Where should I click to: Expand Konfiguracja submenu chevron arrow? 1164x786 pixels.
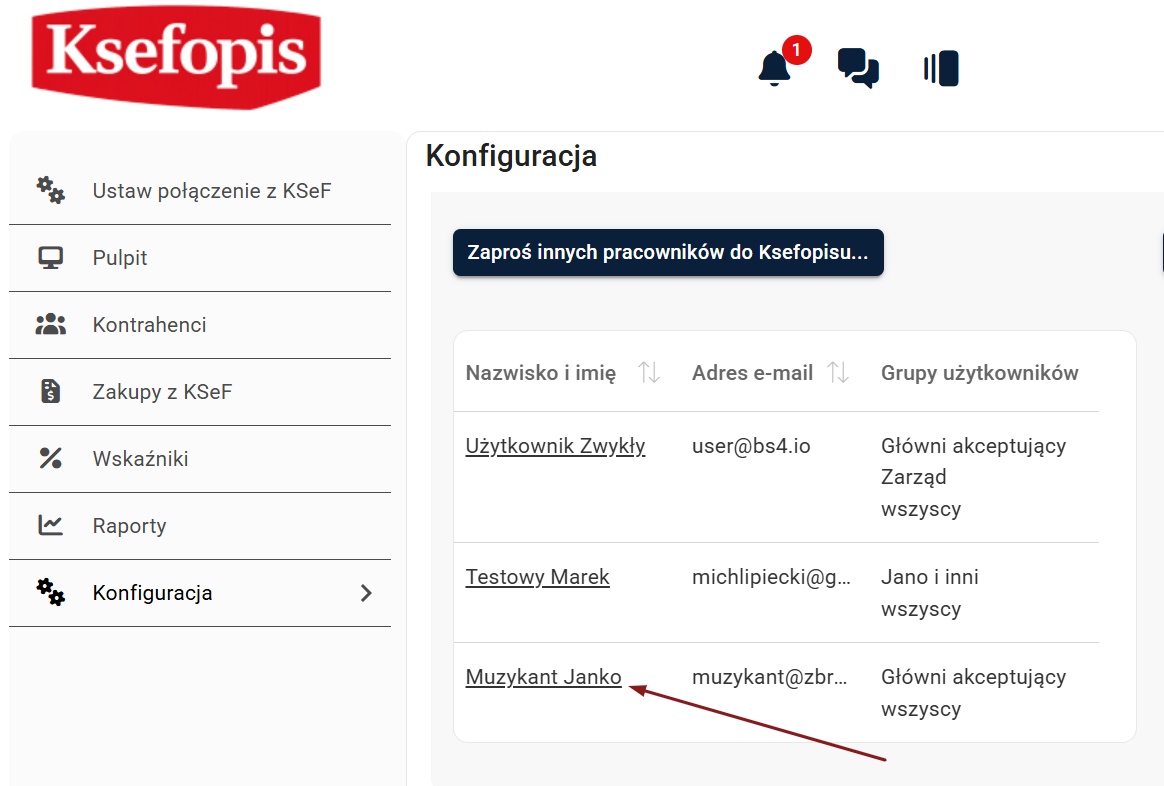pyautogui.click(x=366, y=593)
